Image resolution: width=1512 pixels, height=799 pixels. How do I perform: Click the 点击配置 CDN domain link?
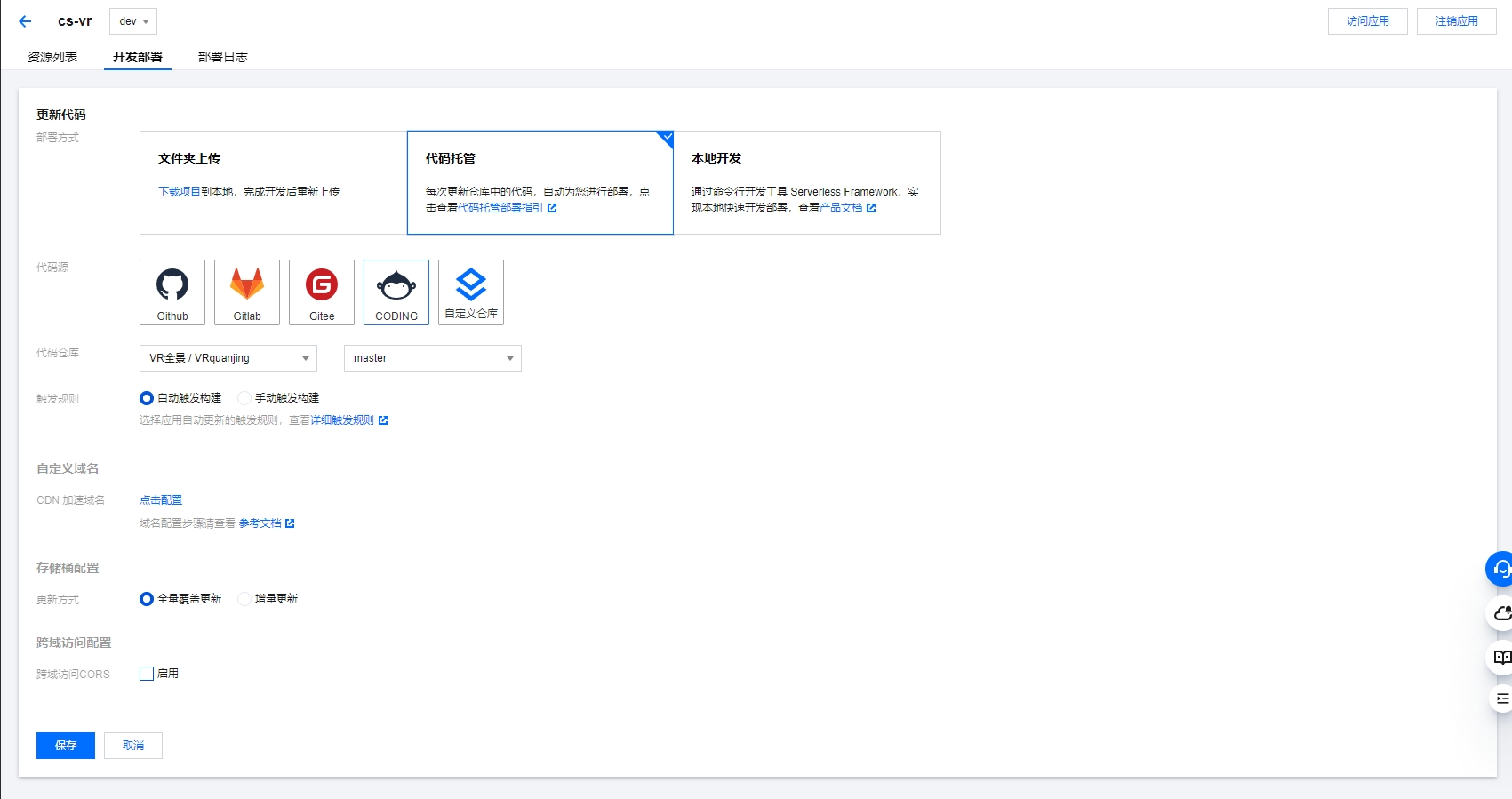pos(161,500)
